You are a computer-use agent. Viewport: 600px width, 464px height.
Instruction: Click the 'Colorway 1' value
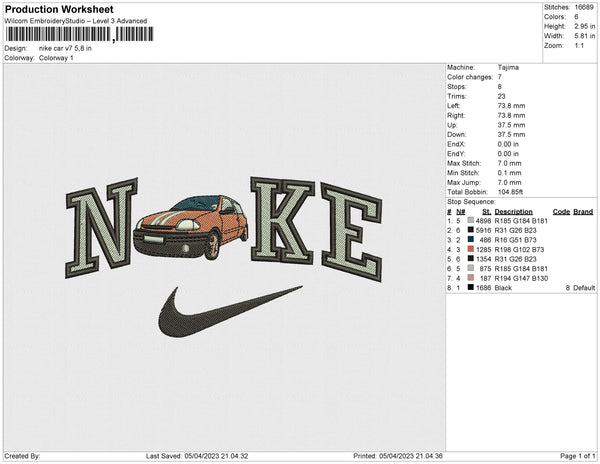[x=56, y=58]
